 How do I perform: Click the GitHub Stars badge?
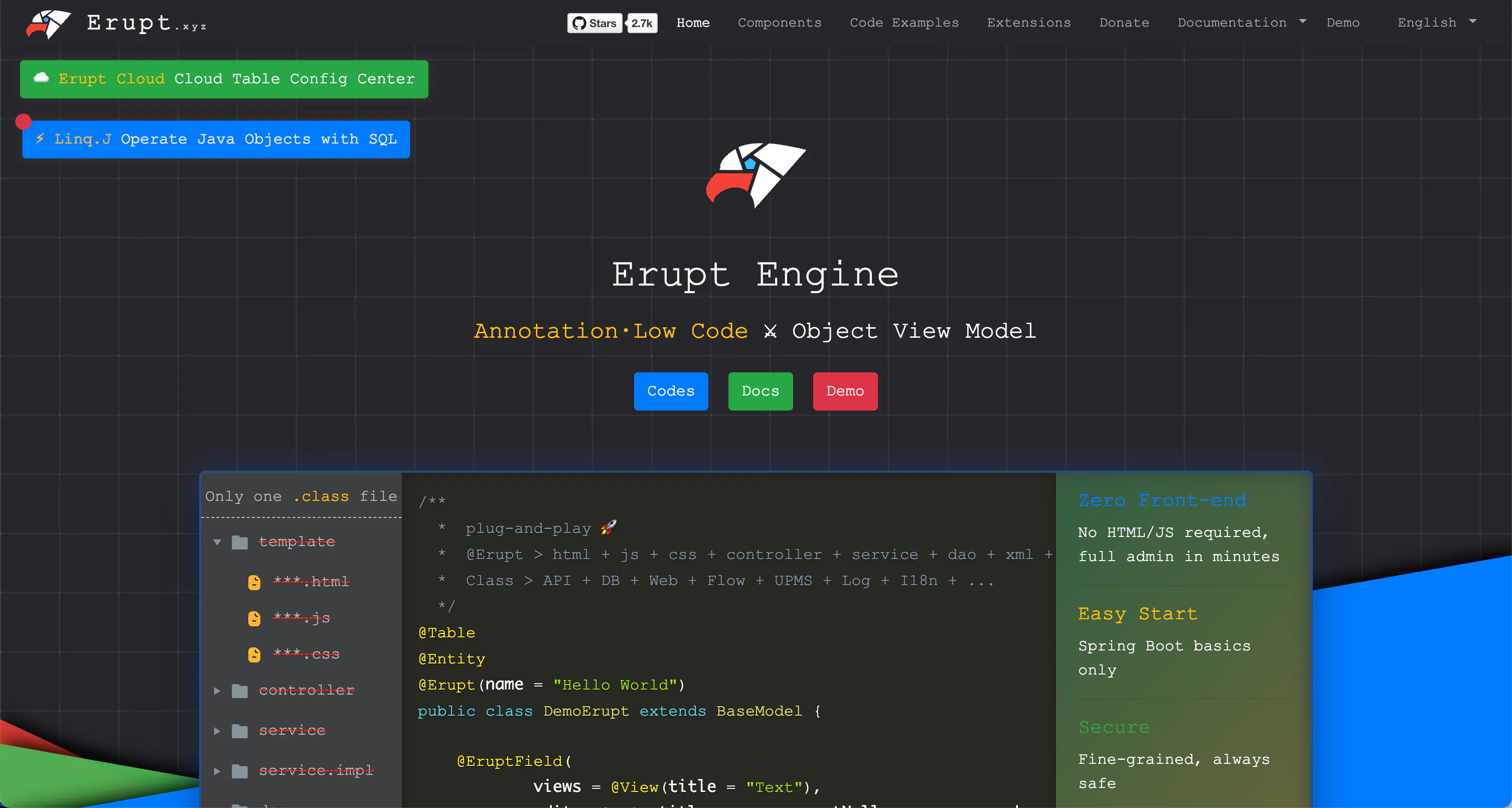click(594, 23)
